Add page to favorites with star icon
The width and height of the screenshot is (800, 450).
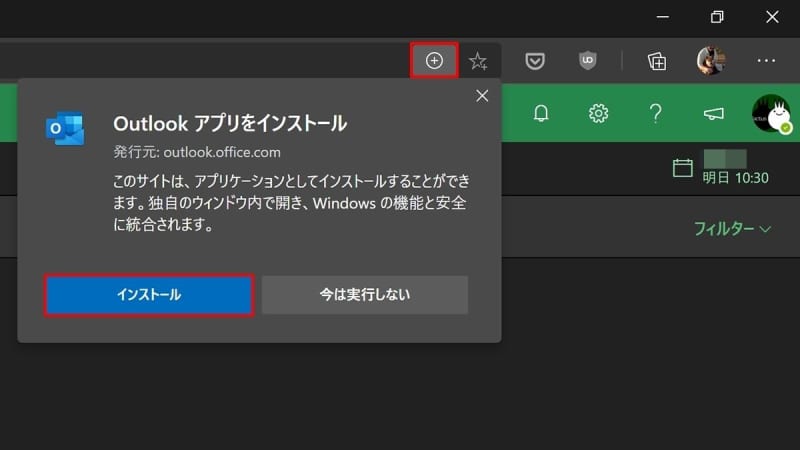click(x=478, y=61)
